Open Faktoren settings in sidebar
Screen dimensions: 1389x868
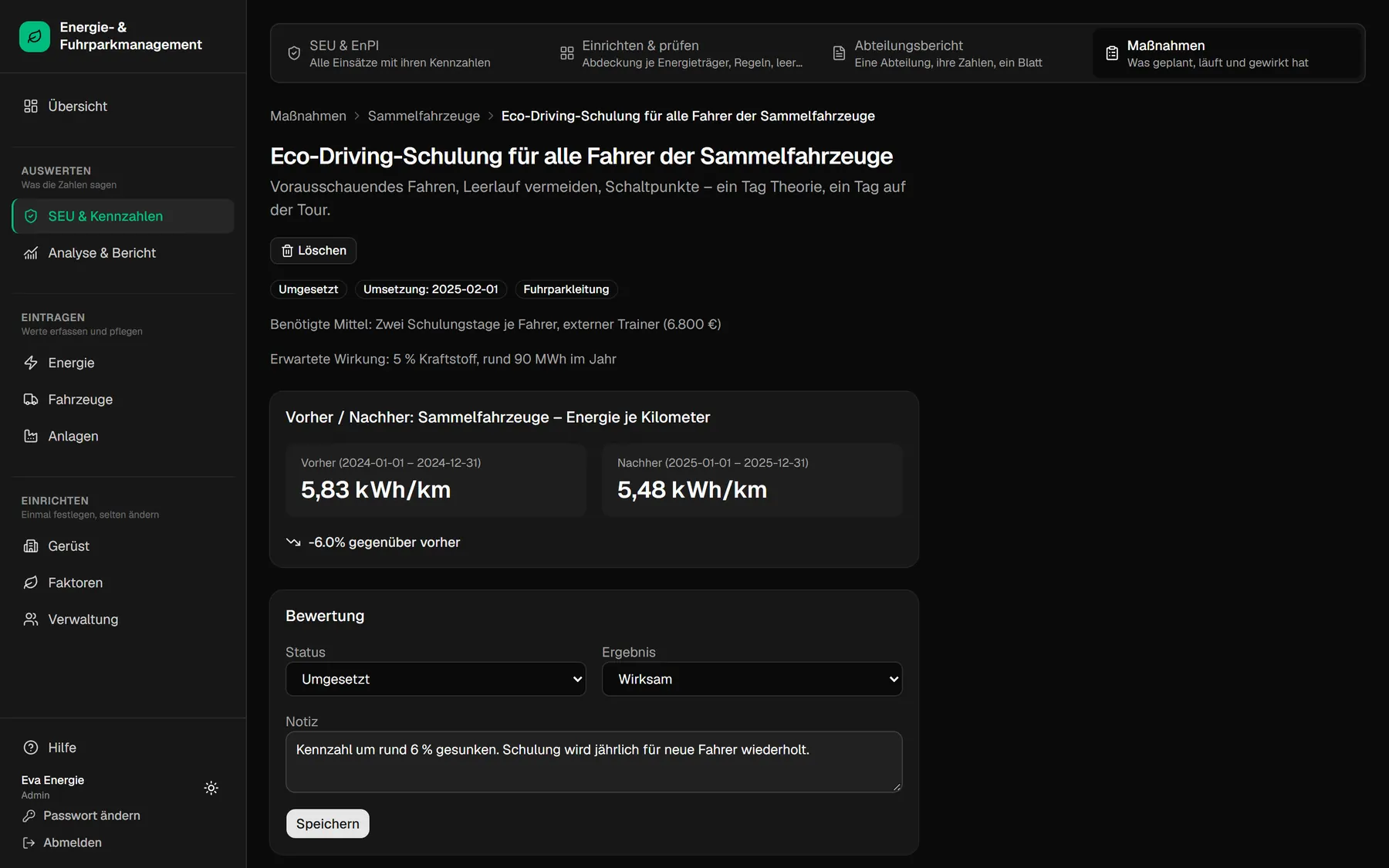point(123,583)
